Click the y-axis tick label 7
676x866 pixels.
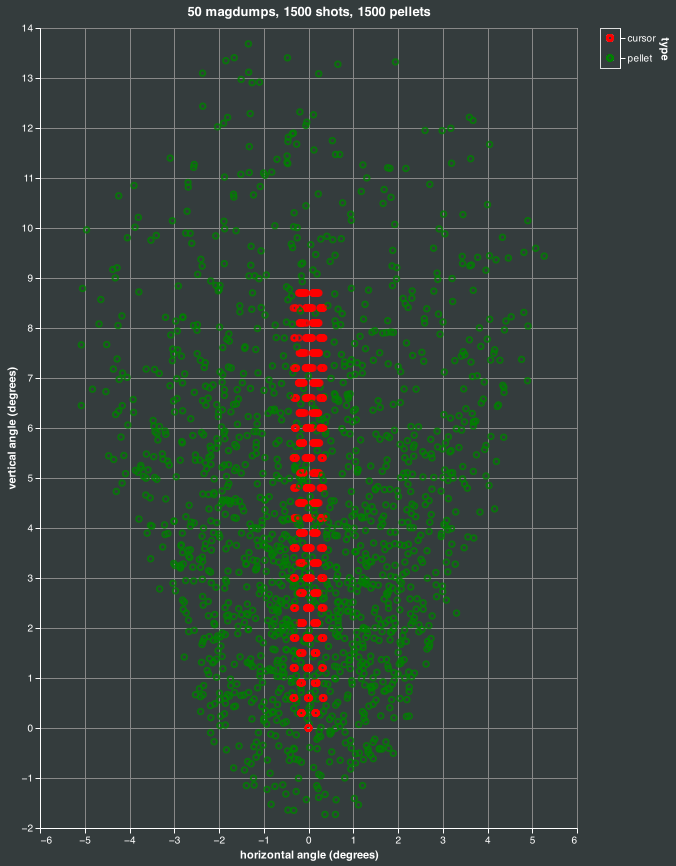(31, 378)
